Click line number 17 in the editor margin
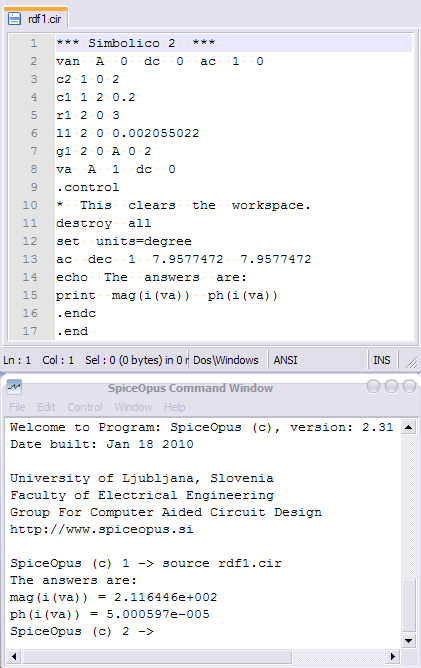421x668 pixels. (x=30, y=331)
